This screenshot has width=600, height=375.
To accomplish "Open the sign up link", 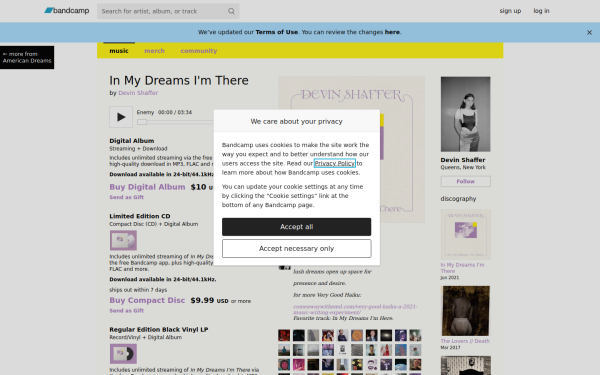I will (x=510, y=11).
